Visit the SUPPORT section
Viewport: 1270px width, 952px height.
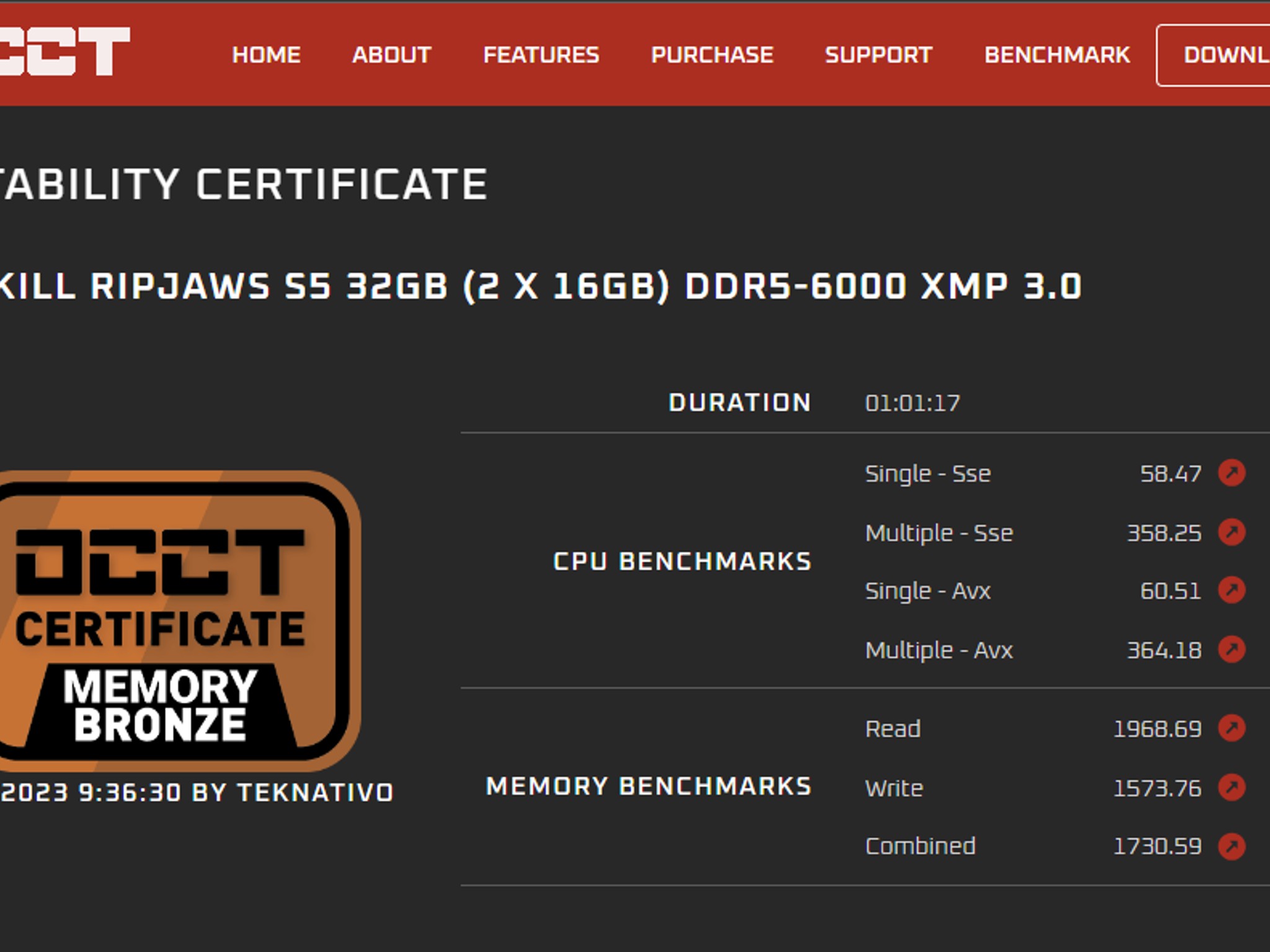[x=878, y=55]
